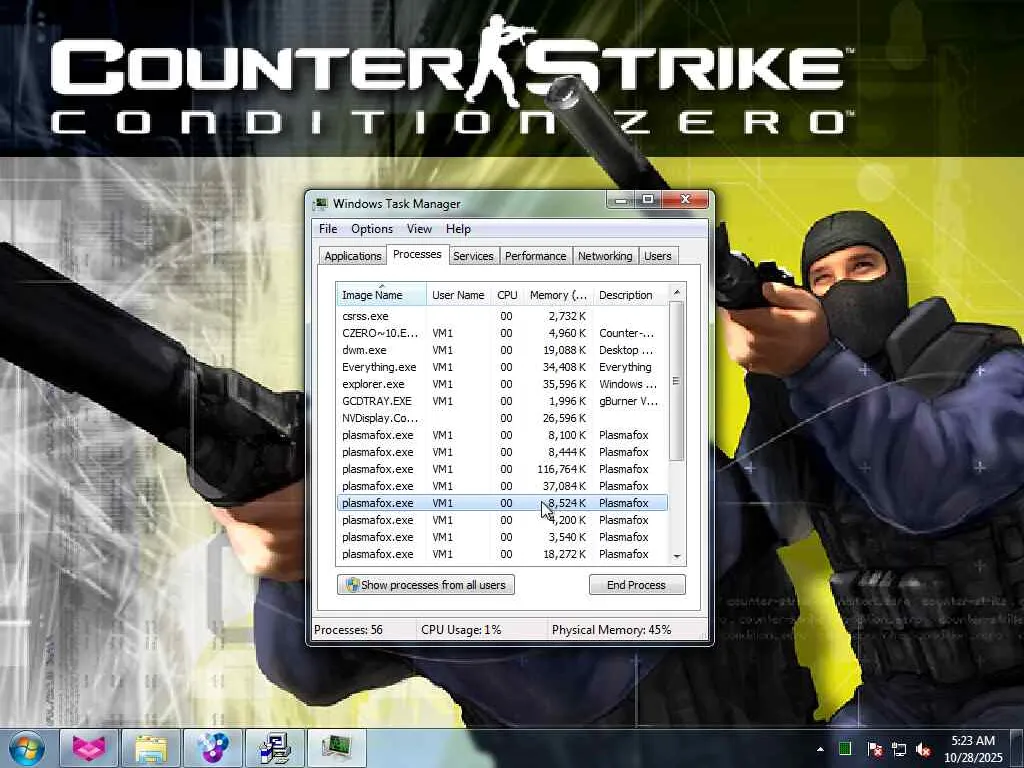Image resolution: width=1024 pixels, height=768 pixels.
Task: Select the NVDisplay.Co... process row
Action: pos(502,418)
